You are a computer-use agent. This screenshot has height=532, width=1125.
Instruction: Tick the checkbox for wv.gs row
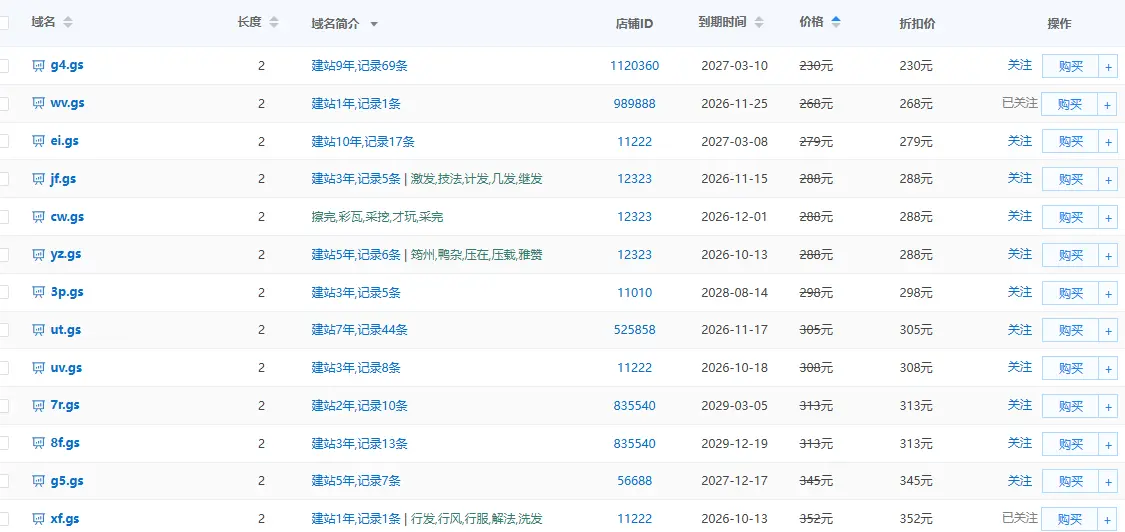[3, 104]
